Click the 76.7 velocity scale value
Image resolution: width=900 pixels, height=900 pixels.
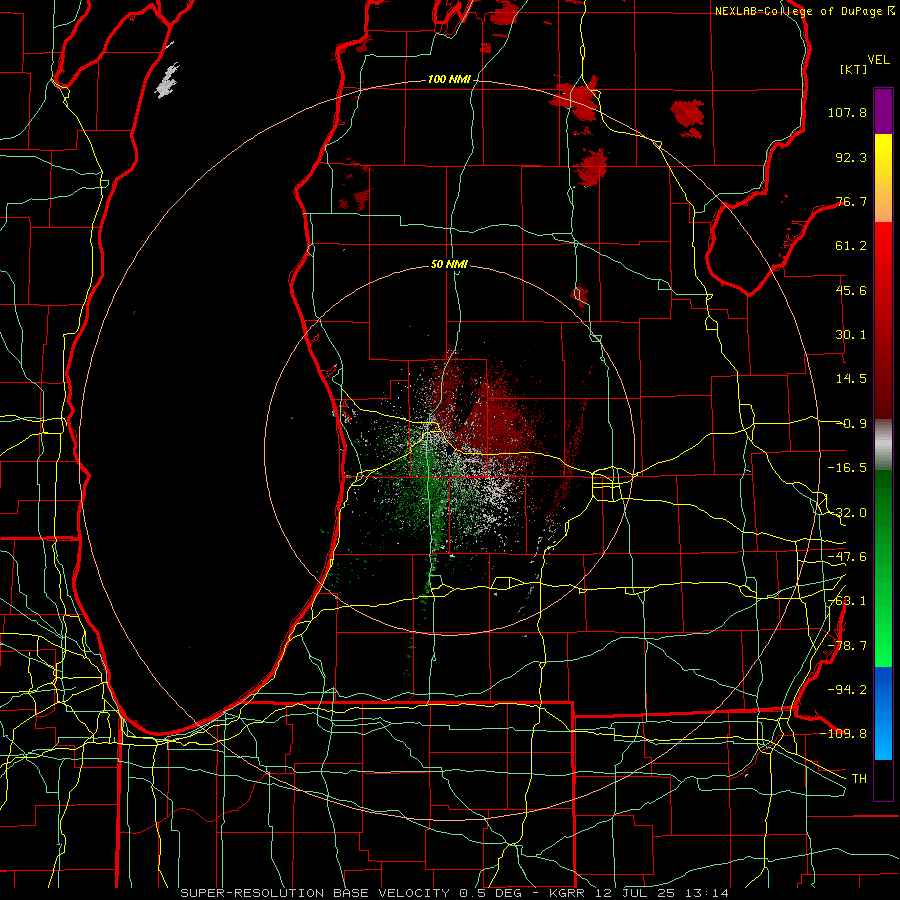[x=851, y=201]
